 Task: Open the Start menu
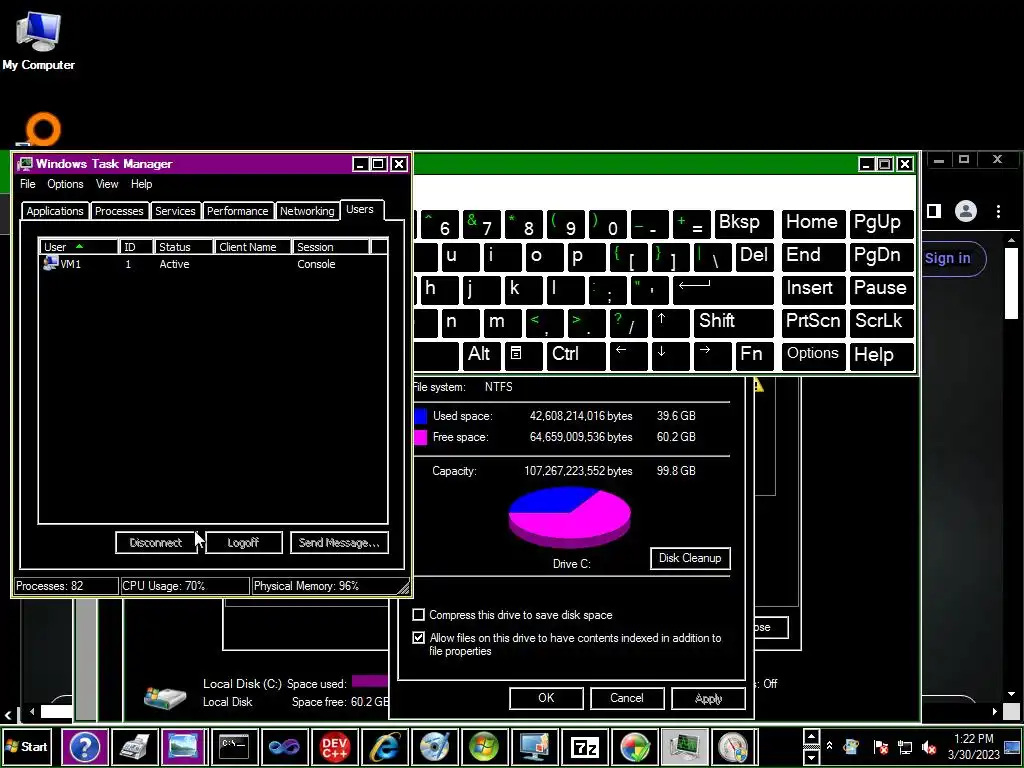[26, 746]
